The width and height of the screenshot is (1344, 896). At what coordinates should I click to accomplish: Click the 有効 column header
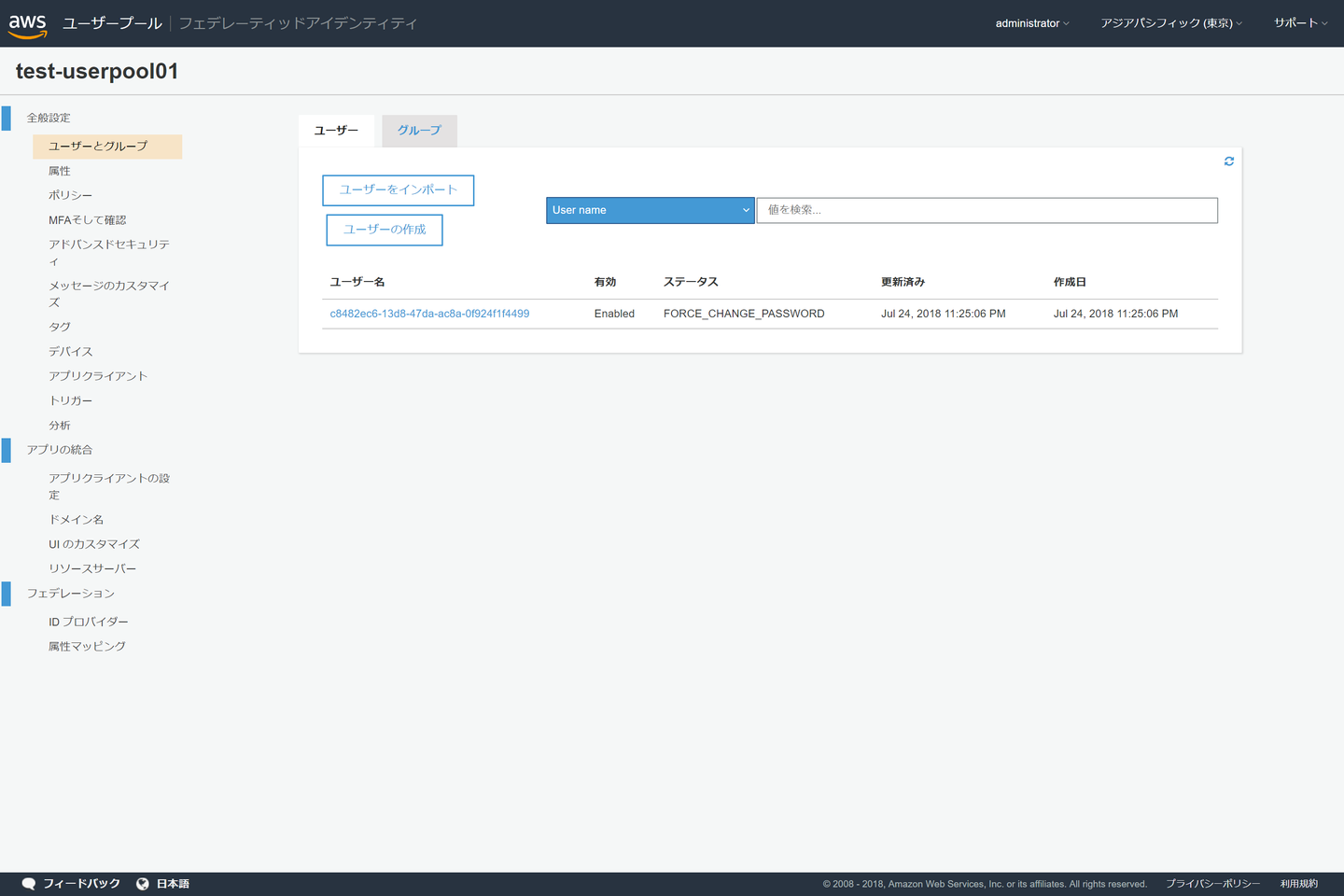(x=606, y=282)
